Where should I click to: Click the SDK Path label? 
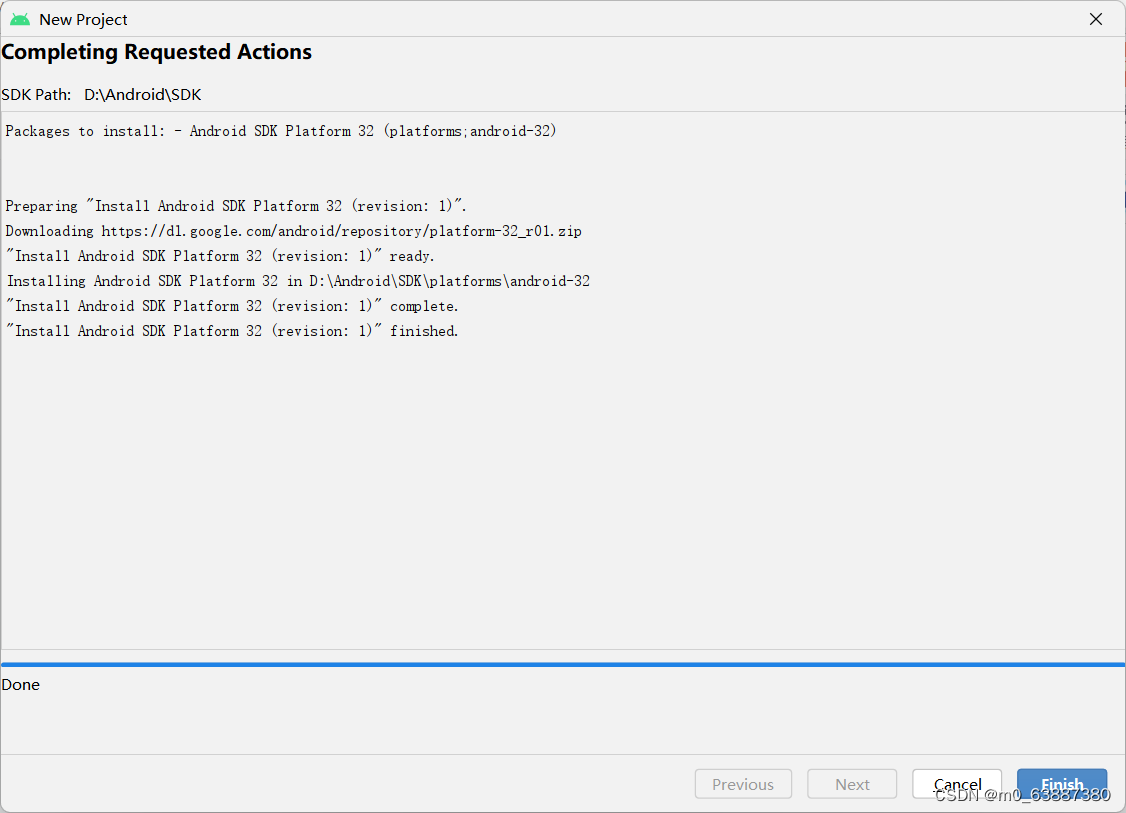pos(36,95)
